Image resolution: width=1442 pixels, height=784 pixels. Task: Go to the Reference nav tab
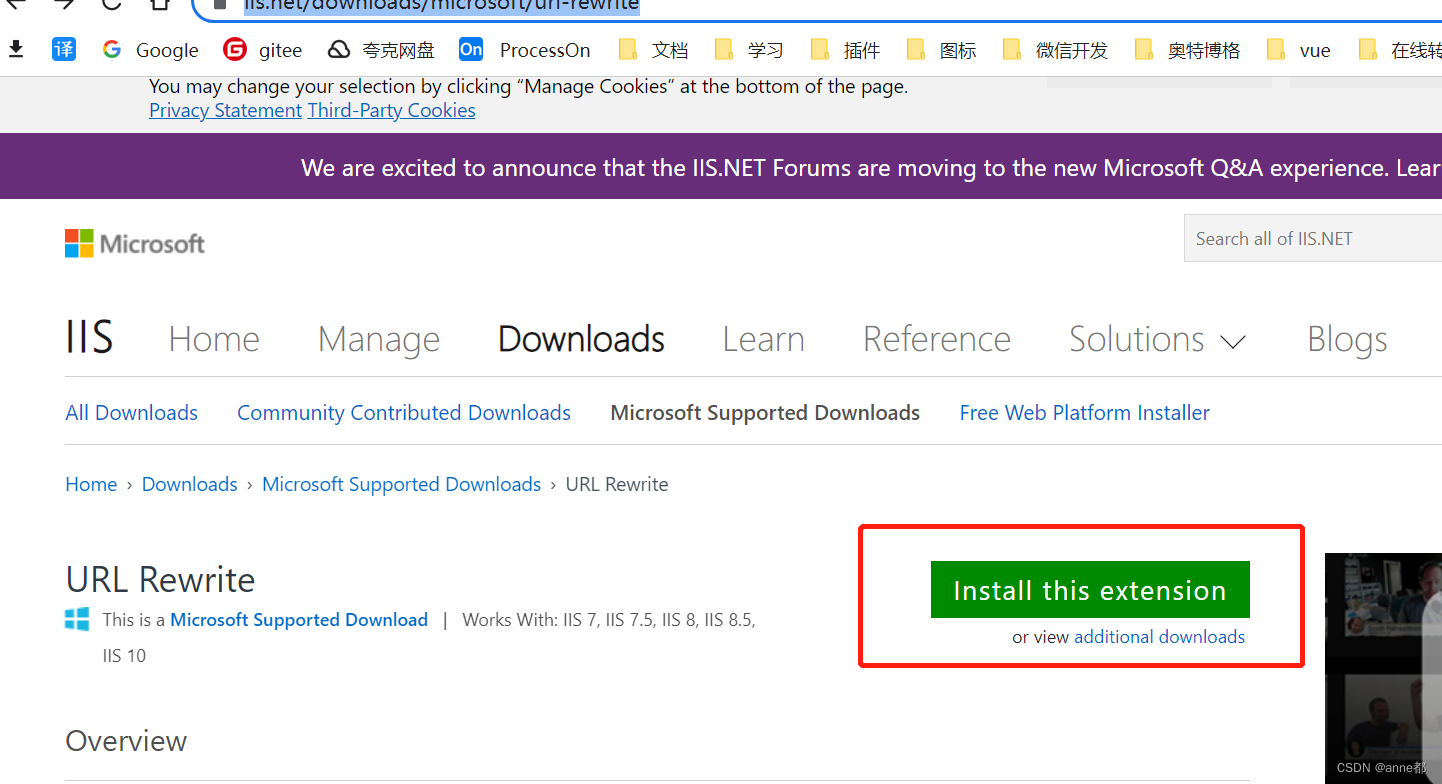[937, 339]
